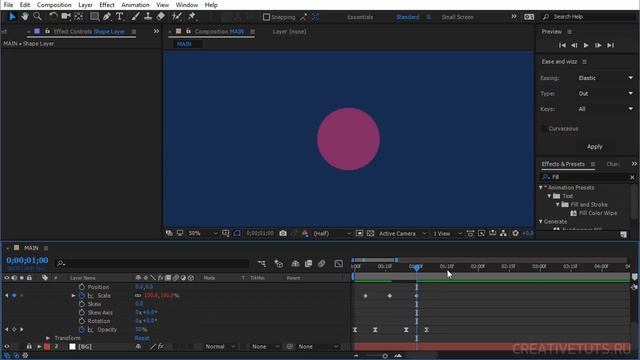Image resolution: width=640 pixels, height=360 pixels.
Task: Click Reset next to Transform
Action: pyautogui.click(x=142, y=338)
